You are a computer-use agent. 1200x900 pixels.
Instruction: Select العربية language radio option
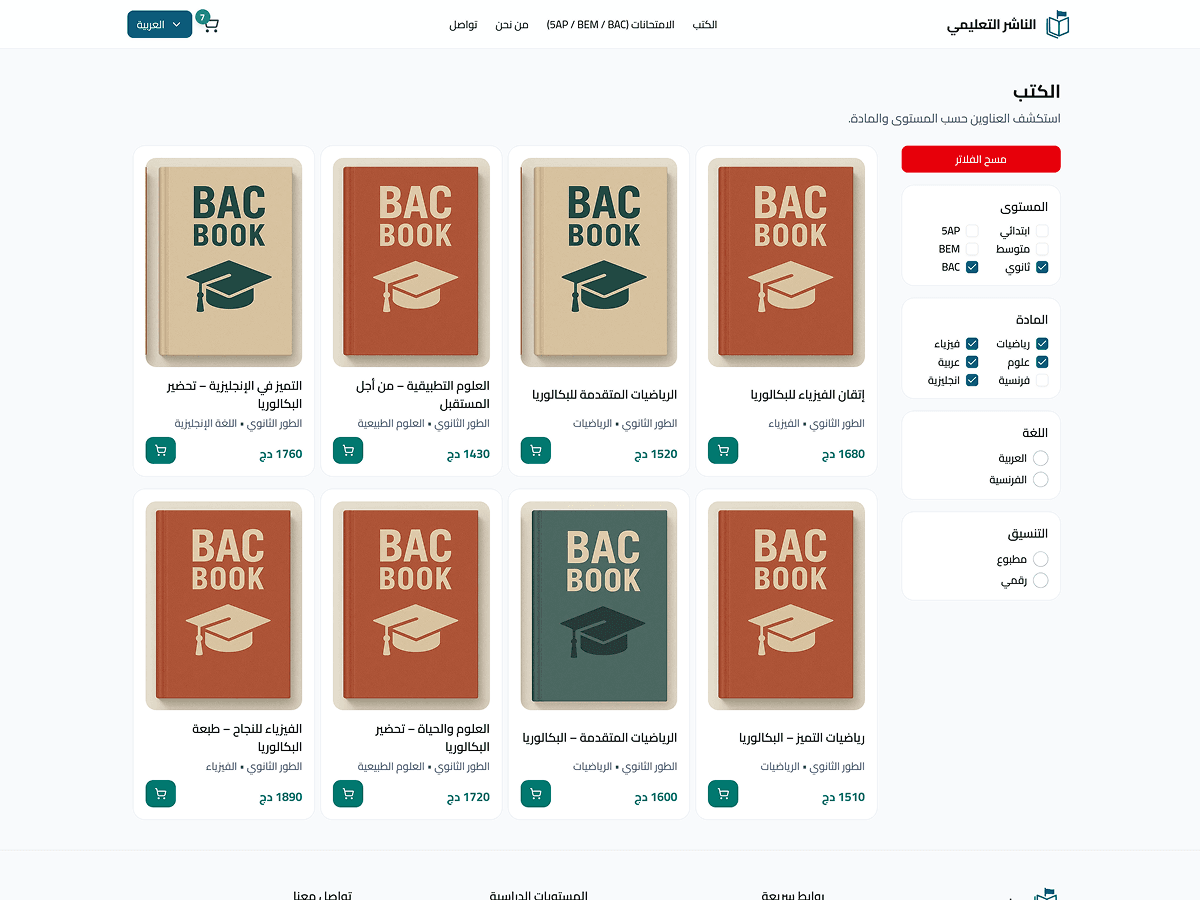point(1040,458)
